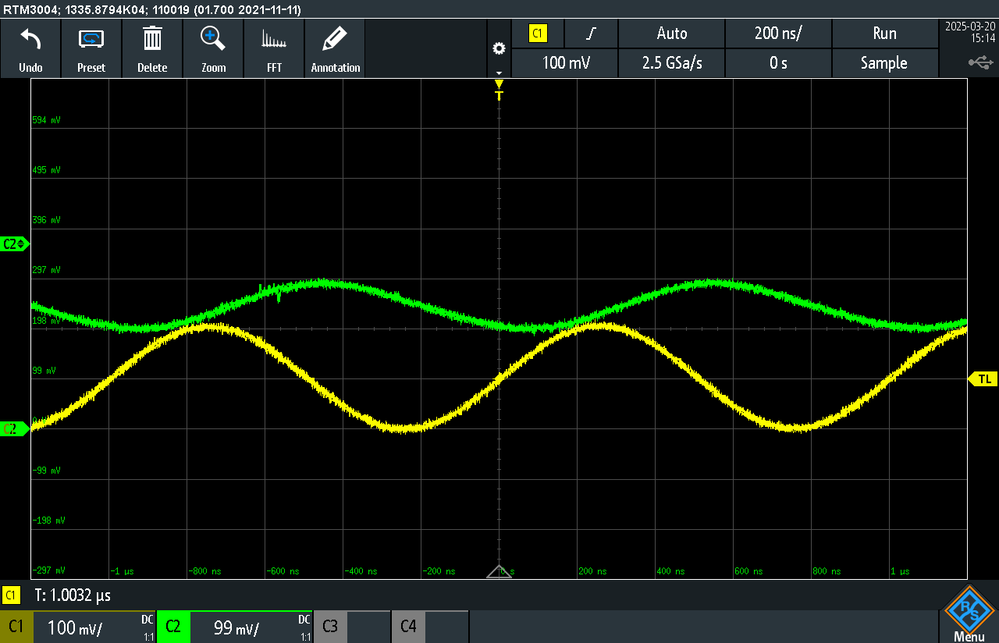Click the C1 measurement badge beside T: 1.0032 µs
The height and width of the screenshot is (643, 999).
tap(11, 595)
